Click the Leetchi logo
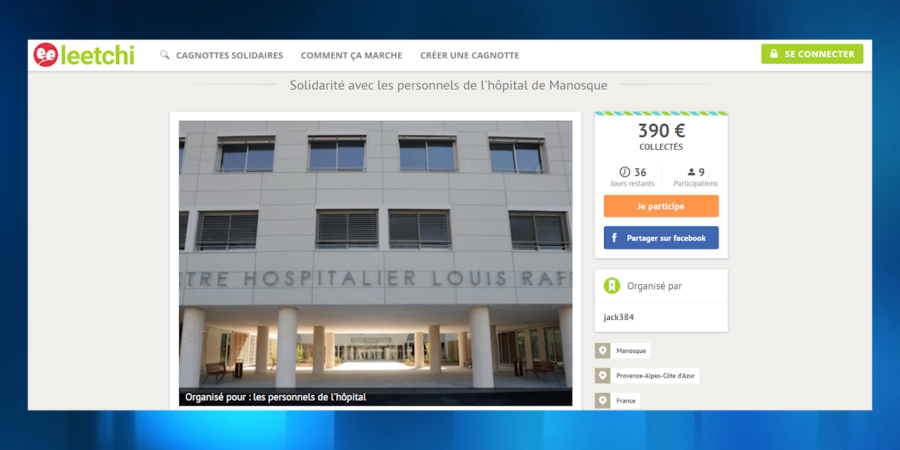The image size is (900, 450). pos(84,55)
